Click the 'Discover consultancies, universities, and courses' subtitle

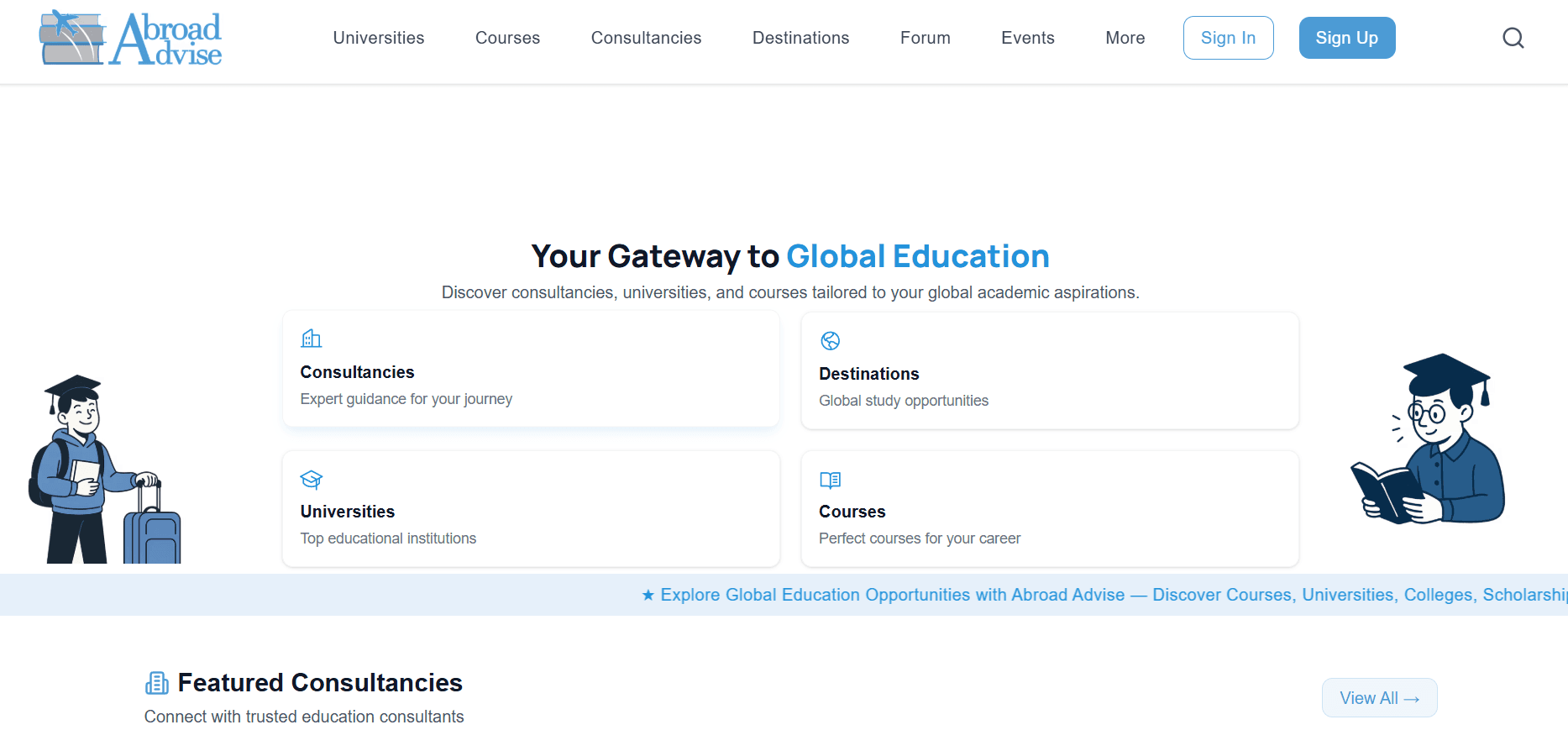pyautogui.click(x=790, y=292)
